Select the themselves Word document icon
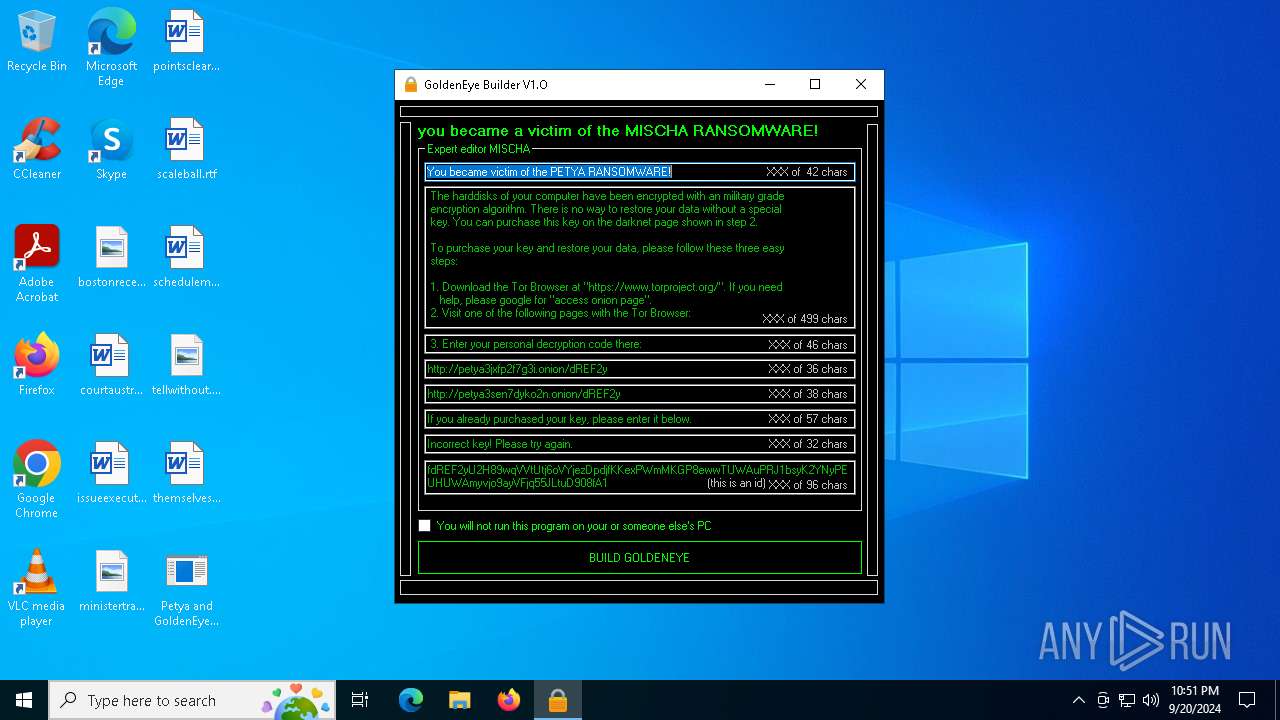The height and width of the screenshot is (720, 1280). tap(186, 474)
